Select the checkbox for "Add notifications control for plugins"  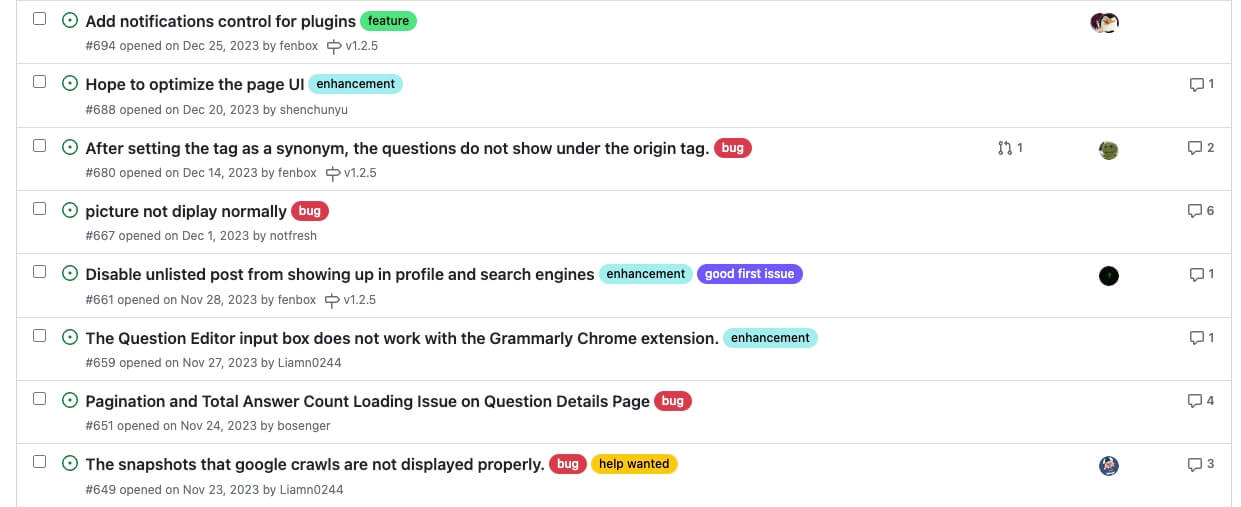click(x=40, y=19)
